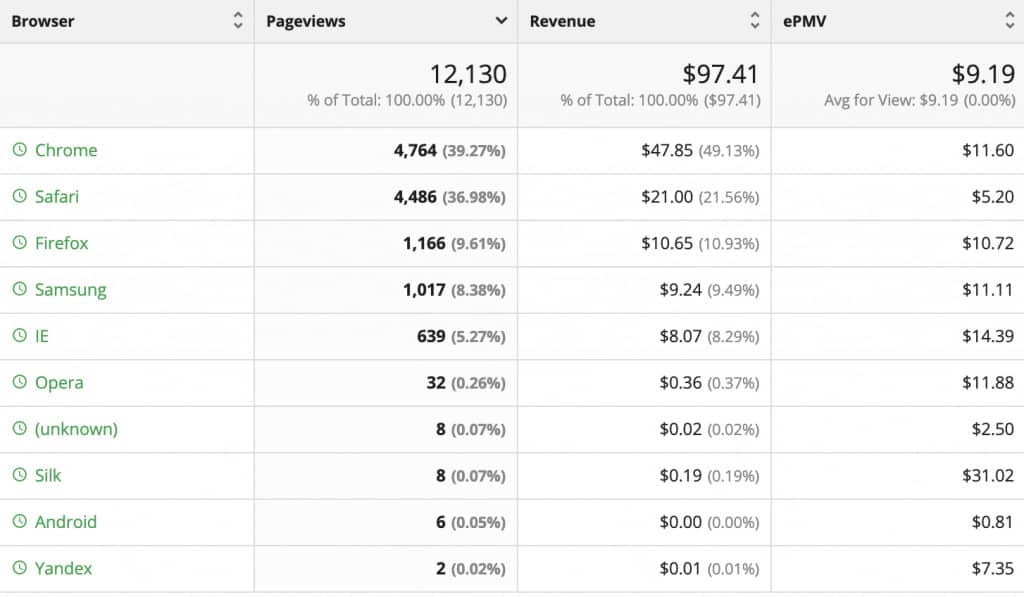1024x597 pixels.
Task: Click the Browser column header
Action: tap(40, 20)
